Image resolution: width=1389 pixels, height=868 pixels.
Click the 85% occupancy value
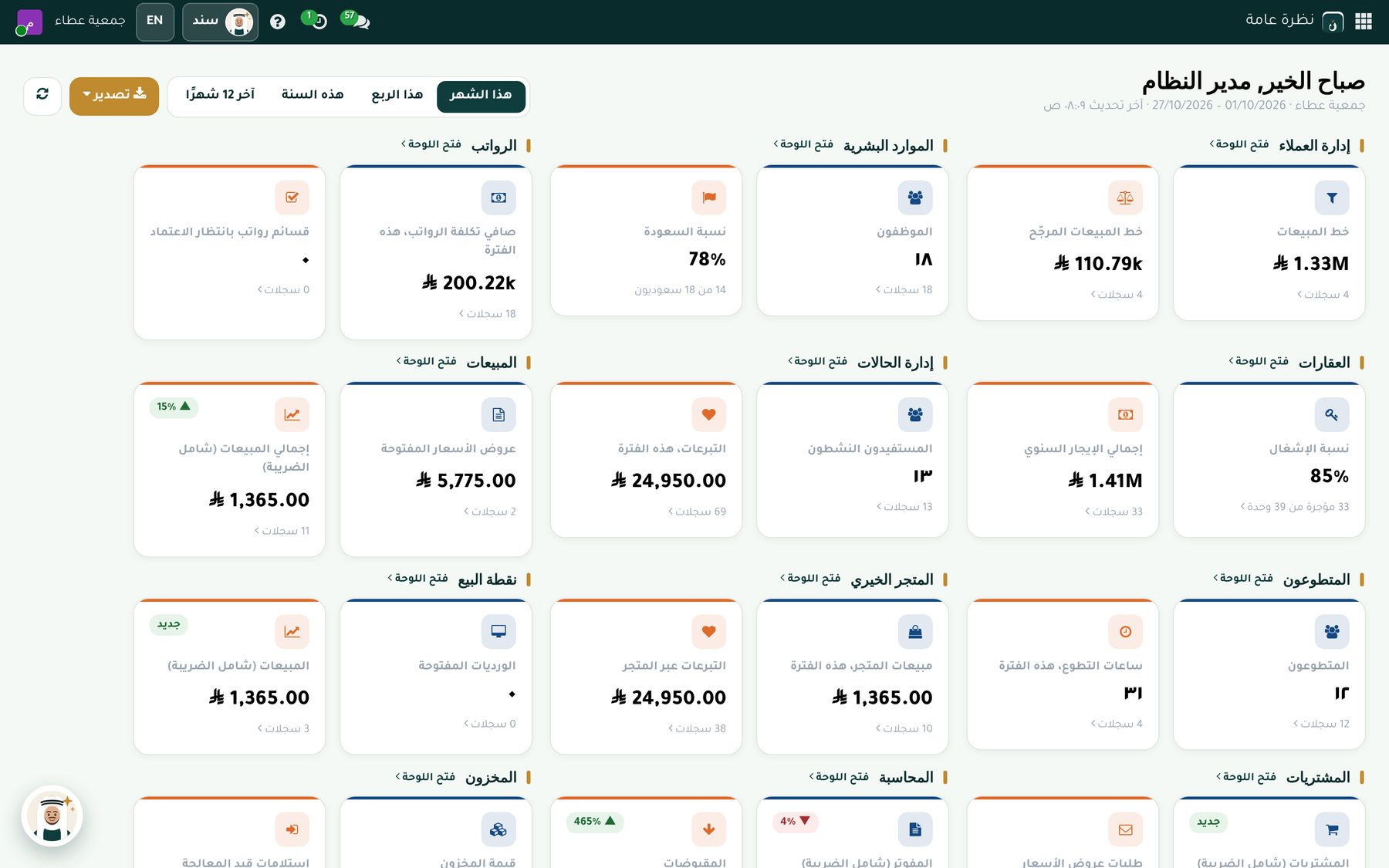click(1330, 477)
